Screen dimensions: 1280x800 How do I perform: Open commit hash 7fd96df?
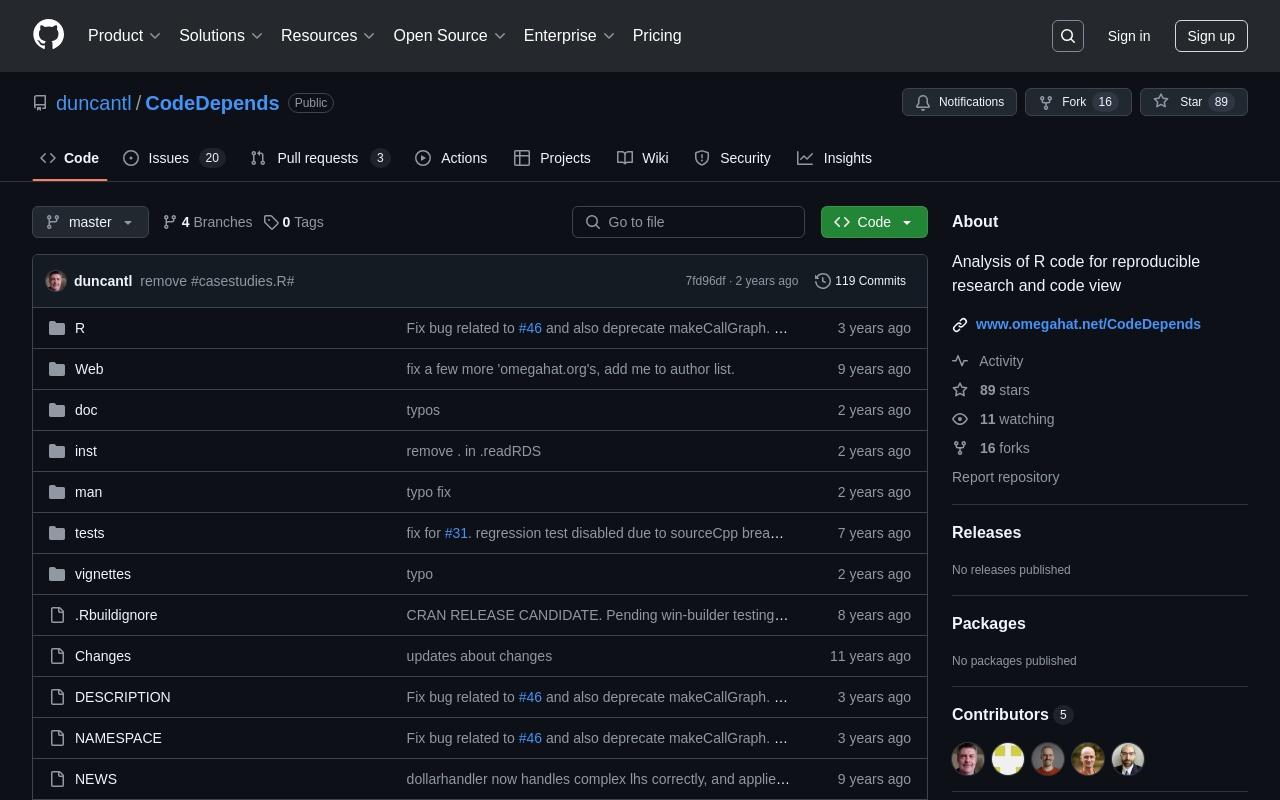tap(705, 281)
